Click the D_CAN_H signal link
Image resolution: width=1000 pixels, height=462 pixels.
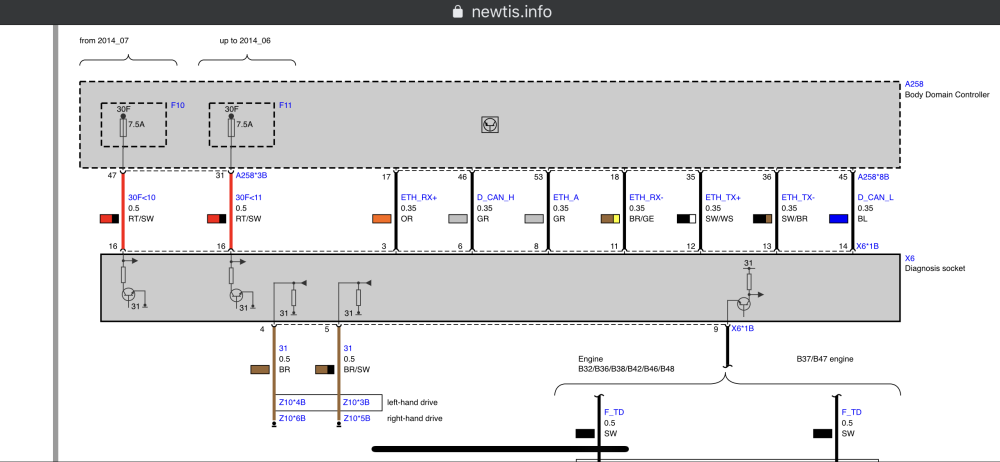pyautogui.click(x=496, y=197)
